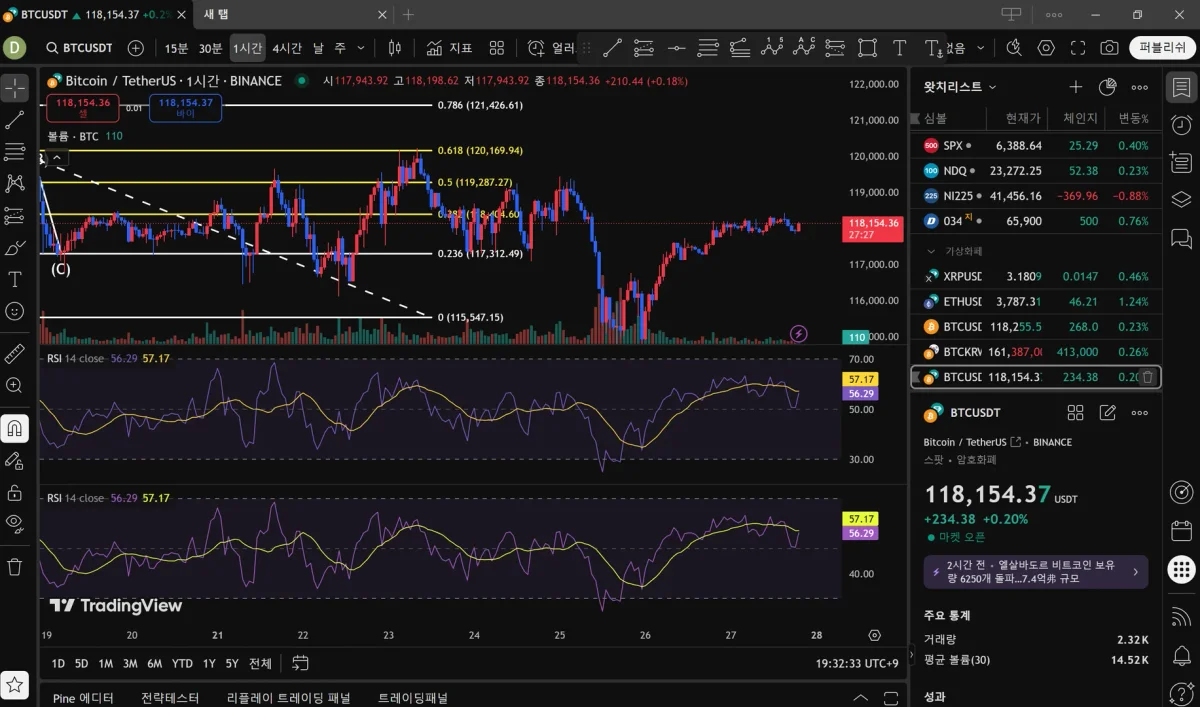This screenshot has height=707, width=1200.
Task: Expand the timeframe interval dropdown chevron
Action: (x=361, y=48)
